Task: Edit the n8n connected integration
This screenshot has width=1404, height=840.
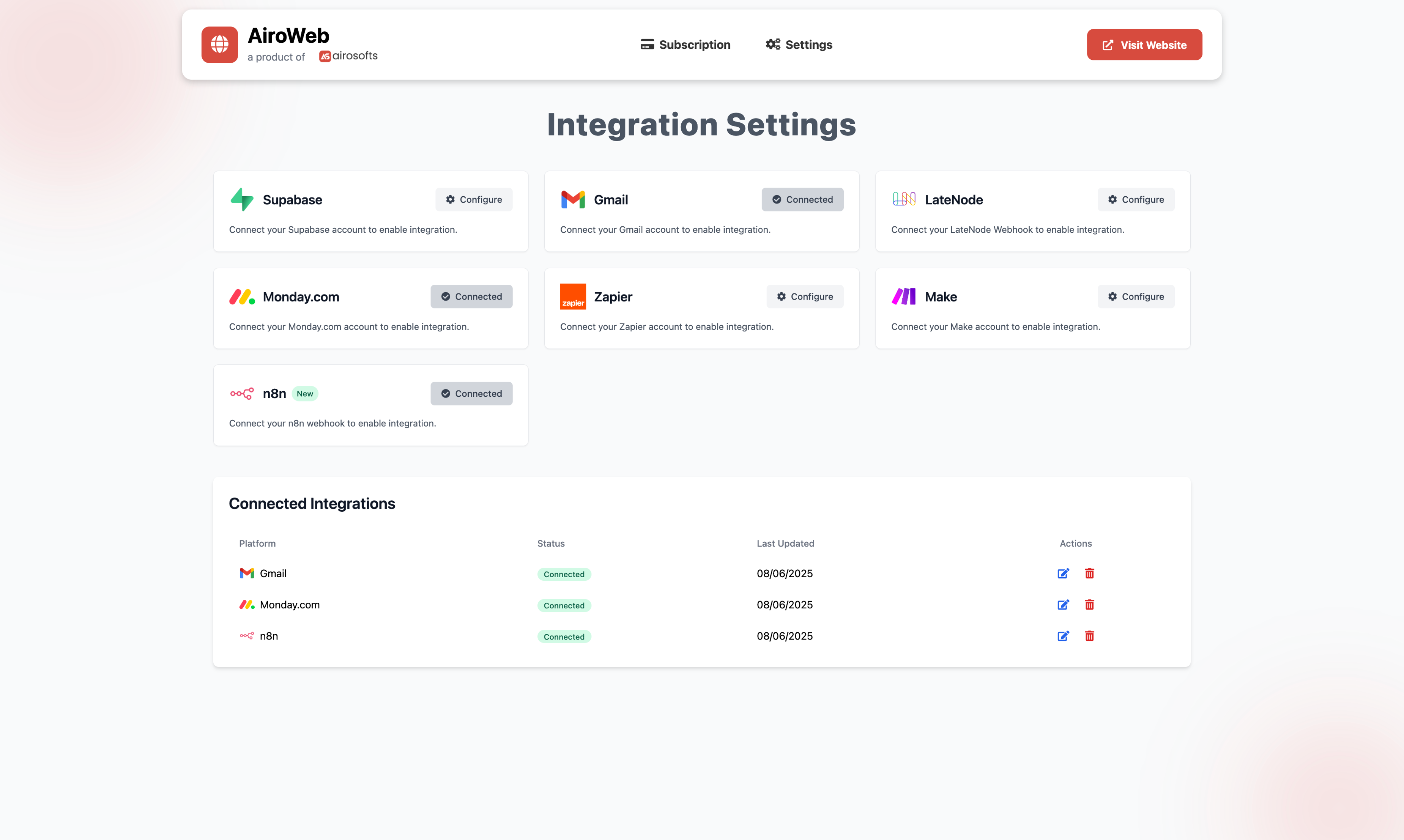Action: coord(1063,636)
